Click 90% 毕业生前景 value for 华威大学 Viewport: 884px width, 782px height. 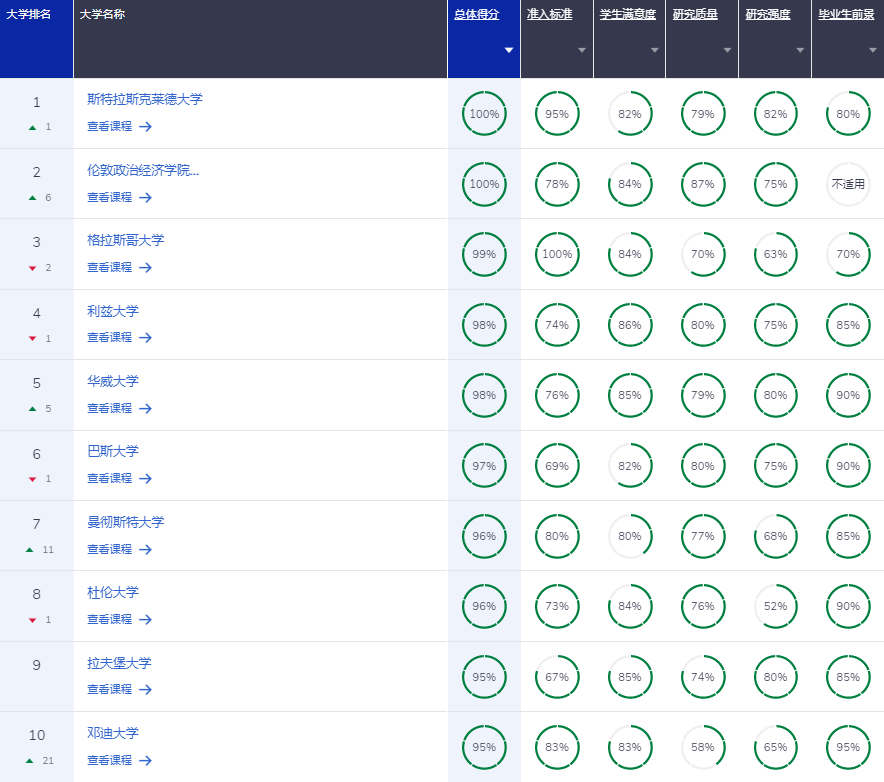848,395
